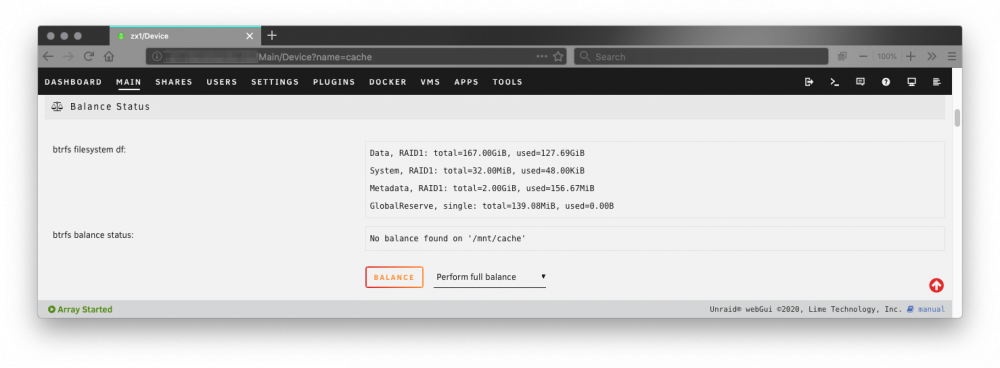This screenshot has height=368, width=1000.
Task: Click the browser forward arrow
Action: [x=68, y=56]
